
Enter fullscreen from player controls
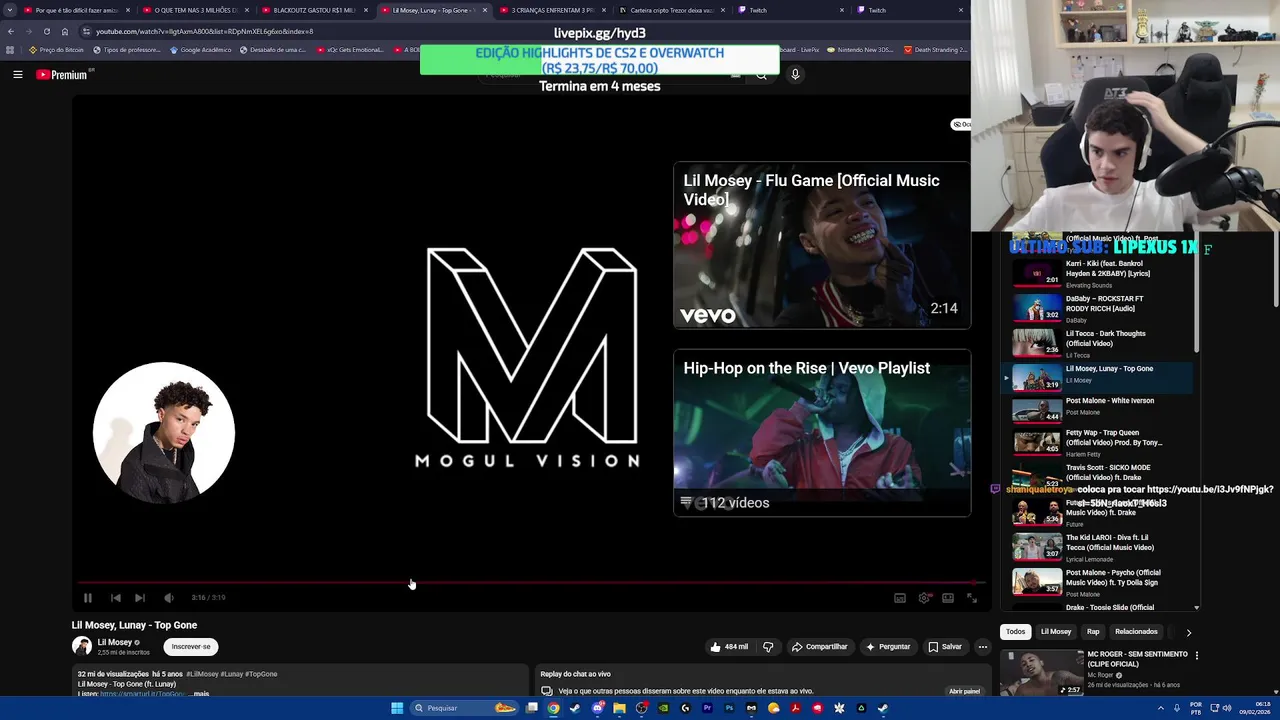point(972,598)
